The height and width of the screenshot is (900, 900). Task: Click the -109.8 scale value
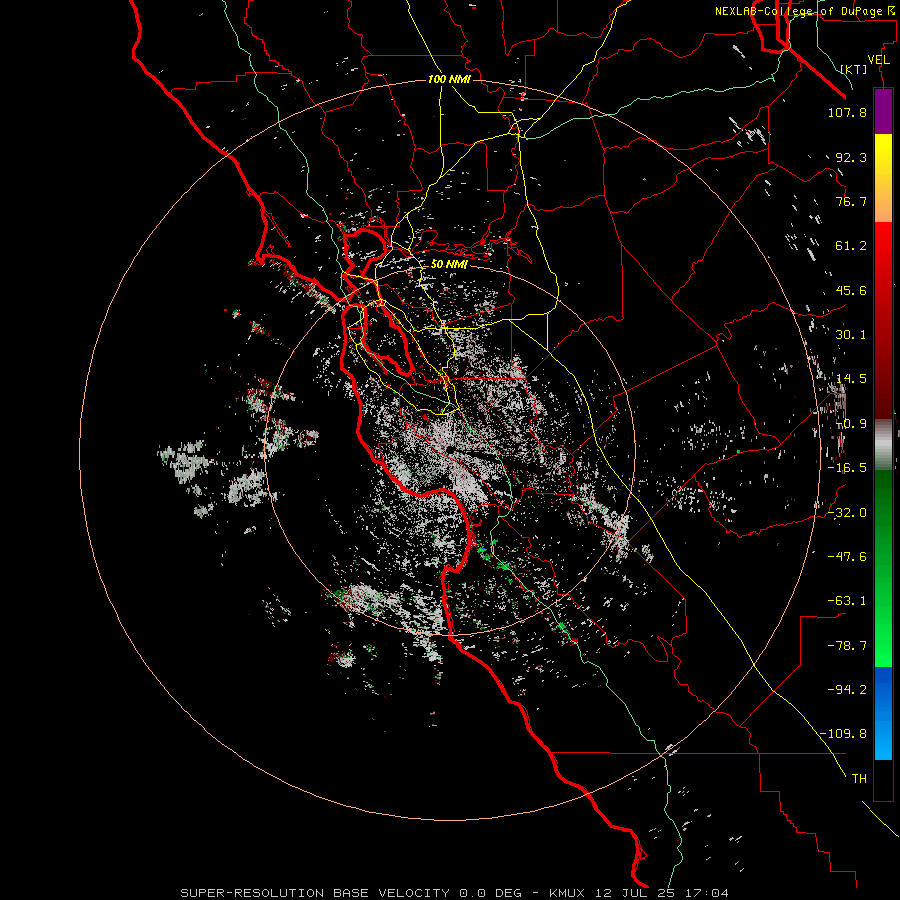(x=843, y=734)
